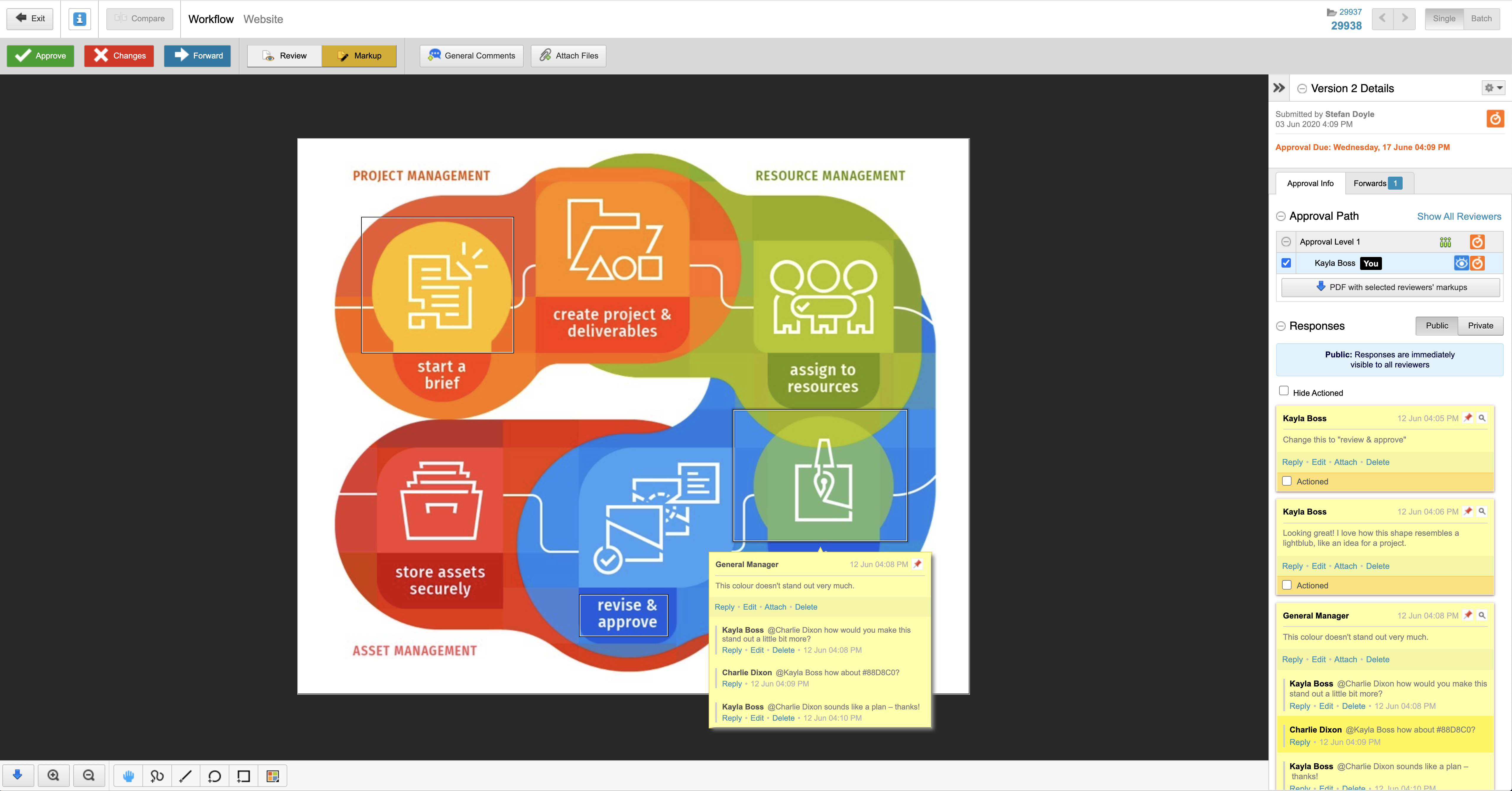Click the zoom out magnifier
This screenshot has height=791, width=1512.
coord(89,775)
